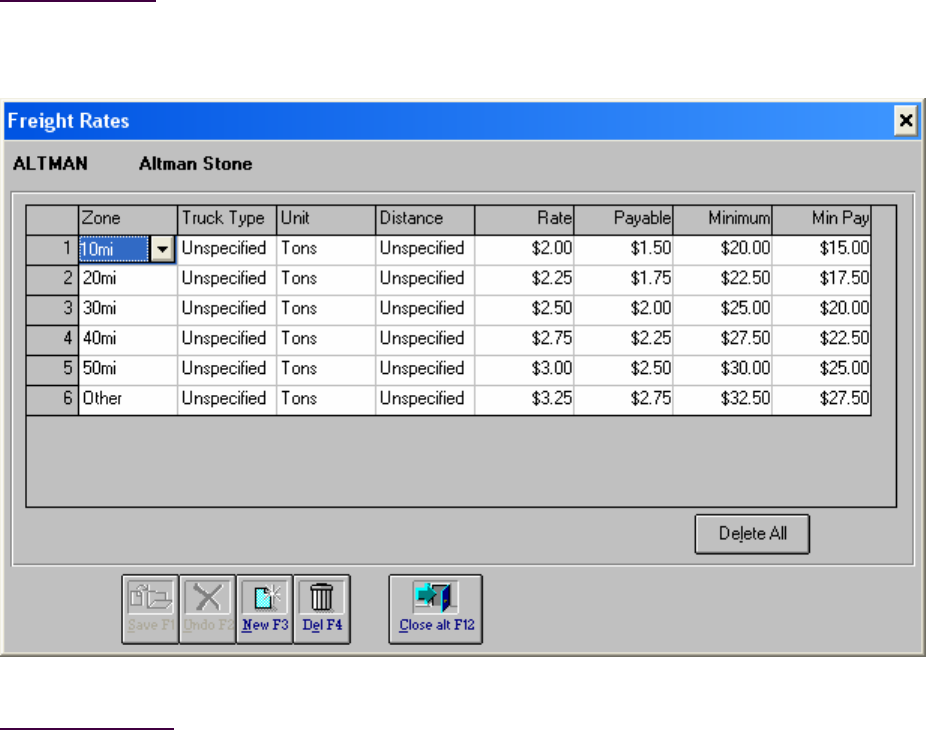
Task: Delete the rate using Del F4 icon
Action: click(x=322, y=609)
